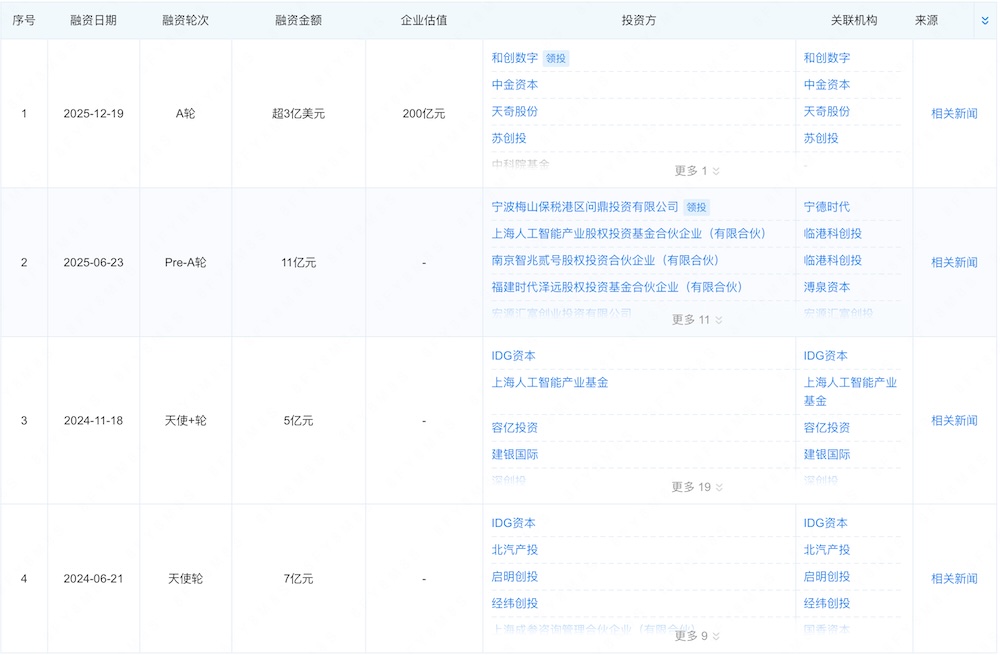Open 上海人工智能产业基金 in 关联机构 column
1000x655 pixels.
850,392
